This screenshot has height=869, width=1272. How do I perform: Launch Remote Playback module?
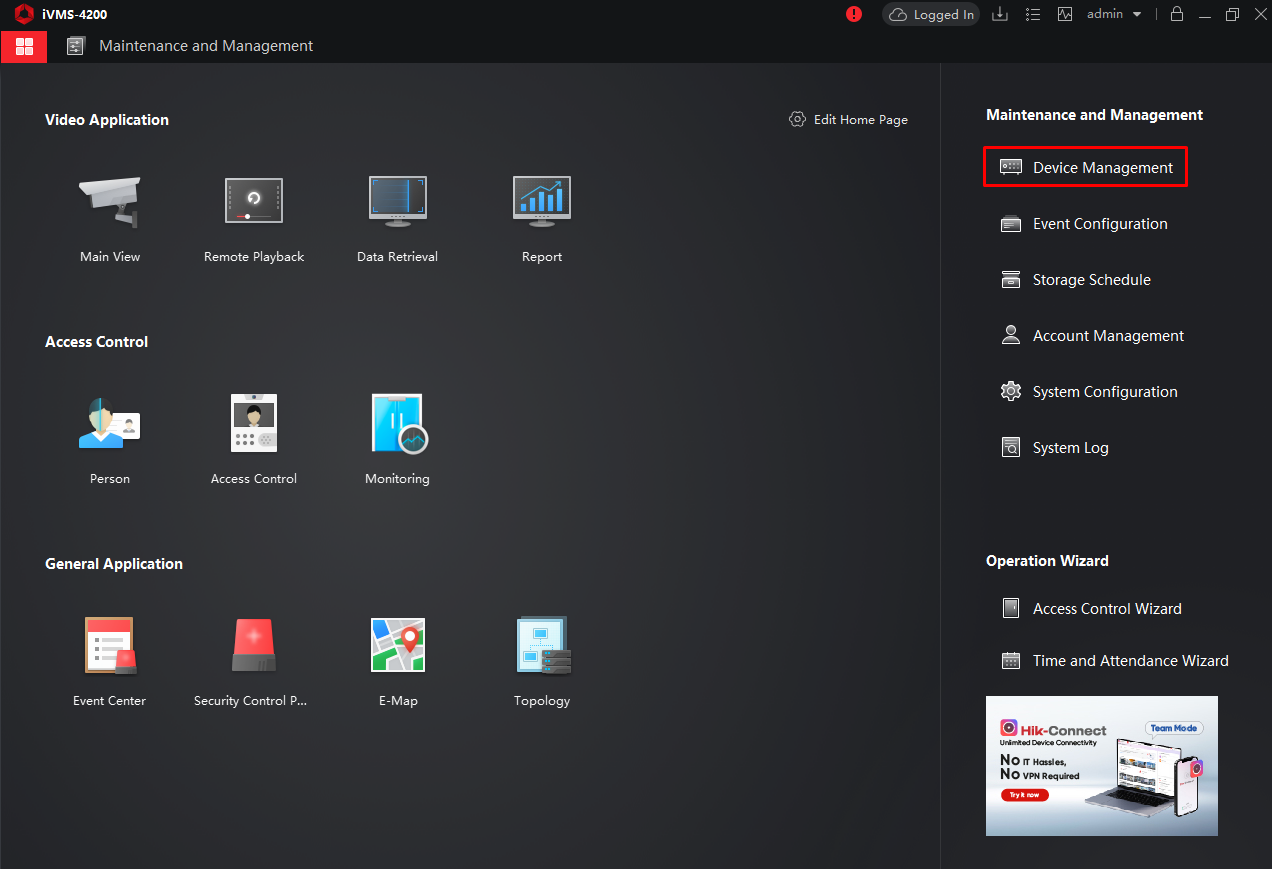coord(254,201)
